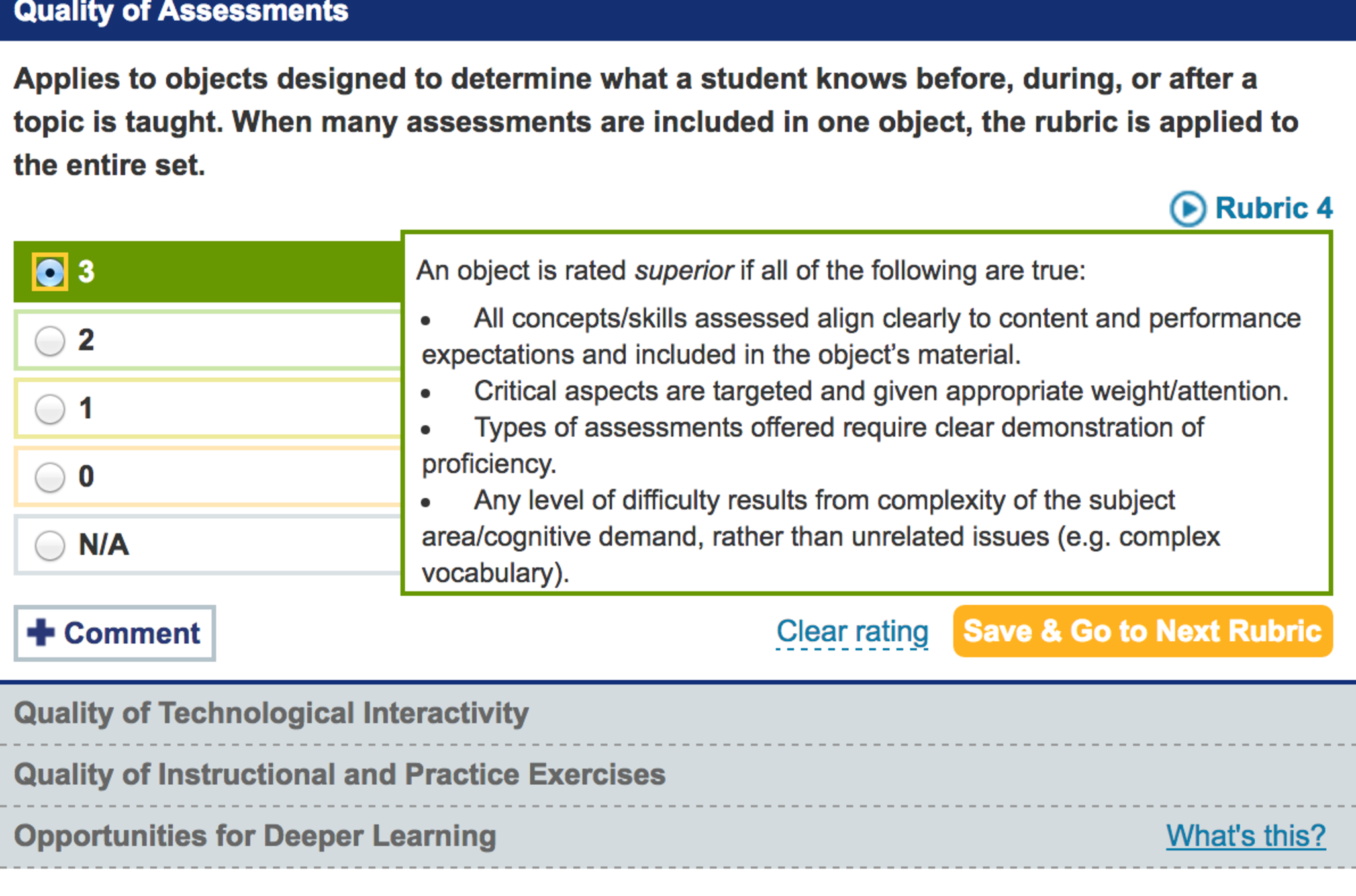Open the What's this? link
Screen dimensions: 1356x896
(1245, 836)
